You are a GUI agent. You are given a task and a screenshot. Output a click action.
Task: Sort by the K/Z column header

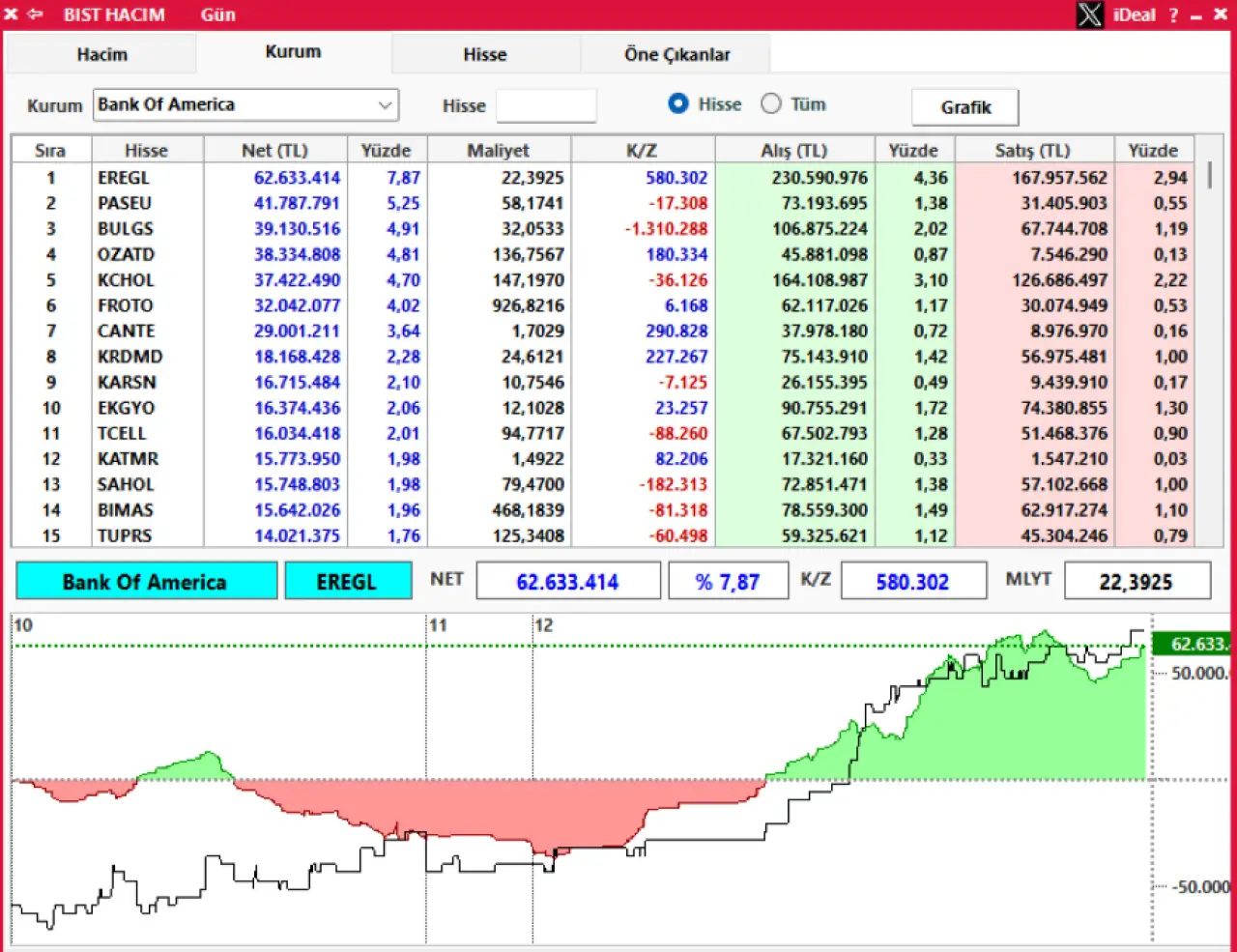coord(643,150)
